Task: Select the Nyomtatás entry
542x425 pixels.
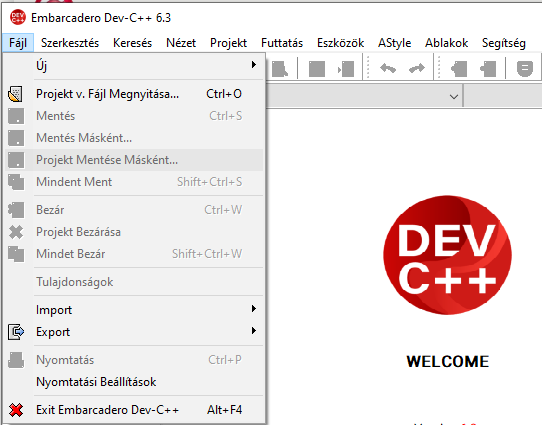Action: pyautogui.click(x=134, y=360)
